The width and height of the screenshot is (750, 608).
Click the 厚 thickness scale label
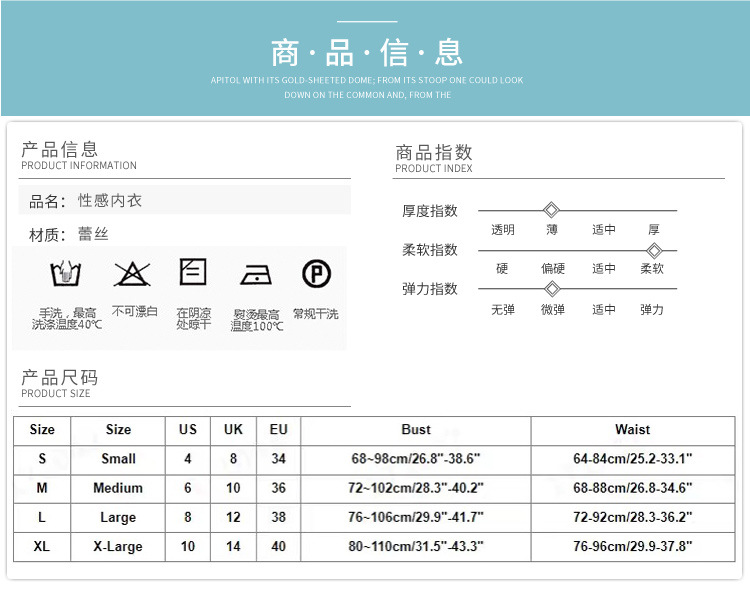654,230
